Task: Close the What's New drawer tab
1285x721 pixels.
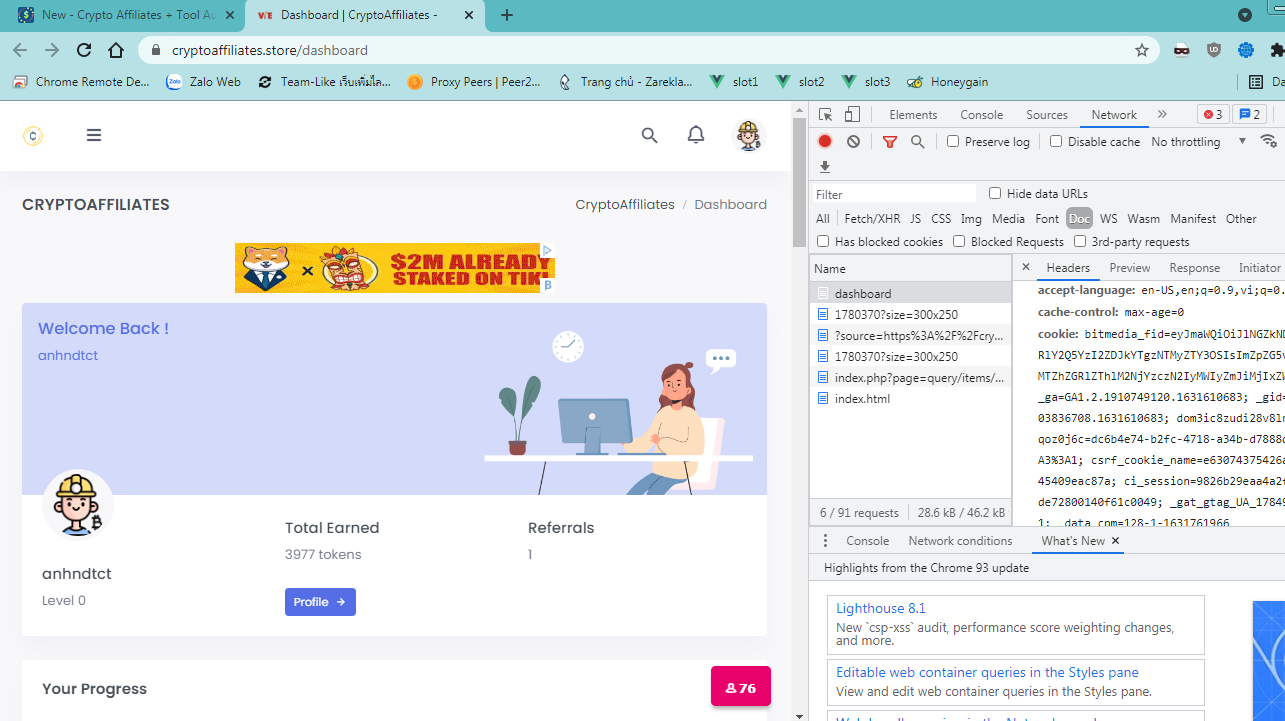Action: [1115, 541]
